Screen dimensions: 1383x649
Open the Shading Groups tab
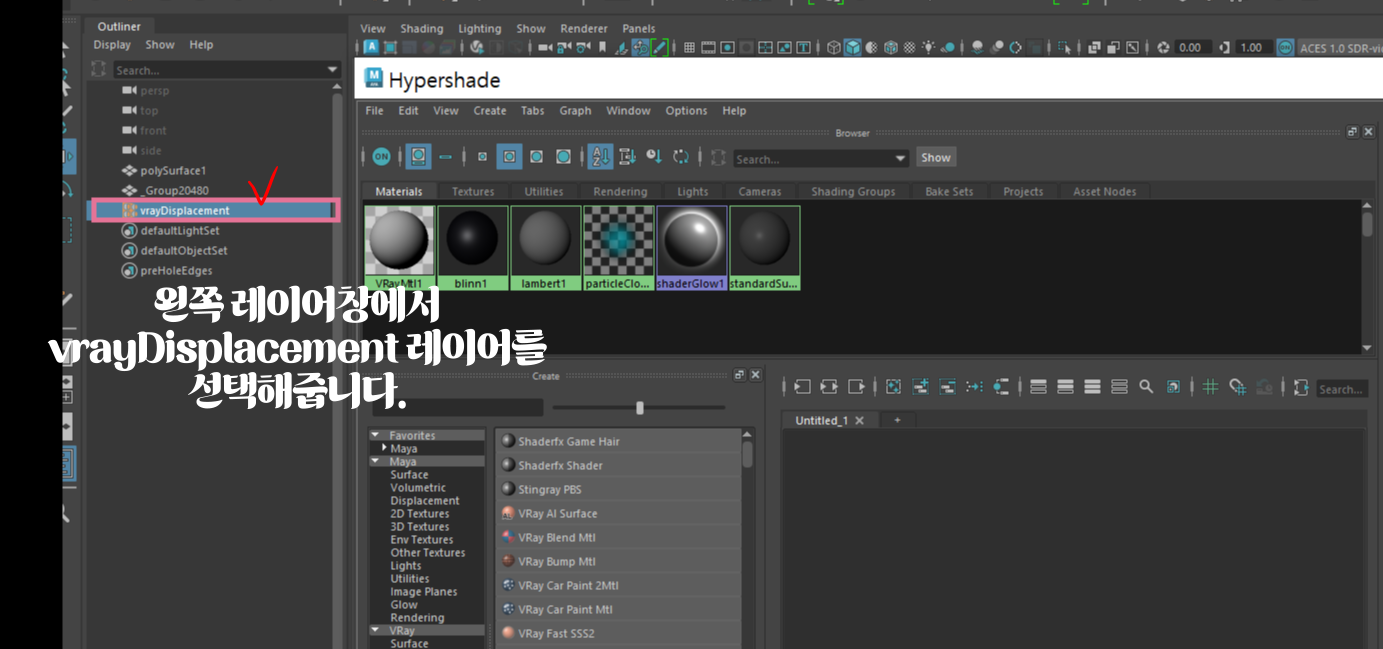point(853,191)
